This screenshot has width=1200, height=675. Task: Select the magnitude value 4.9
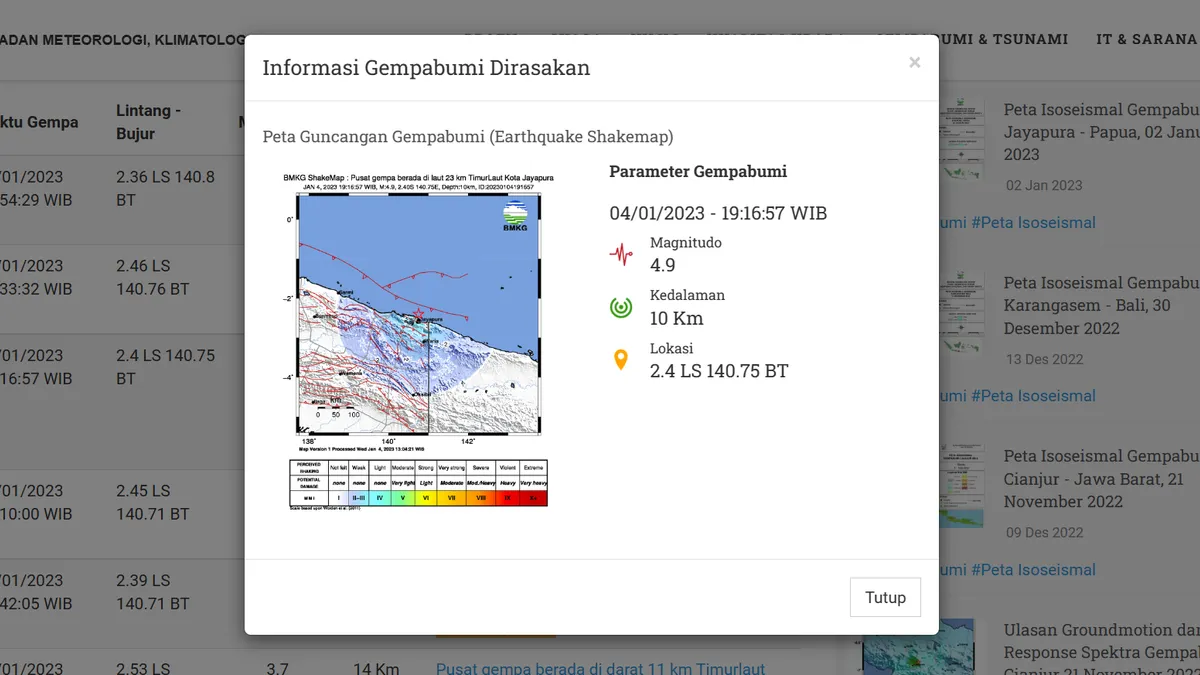(x=662, y=265)
